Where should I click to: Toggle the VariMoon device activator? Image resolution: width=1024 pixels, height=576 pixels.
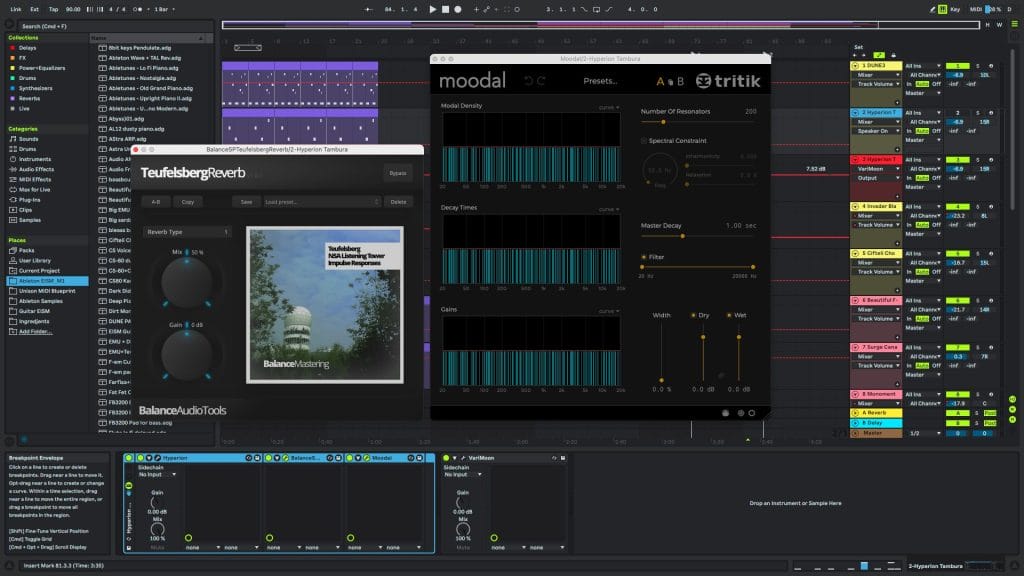click(445, 458)
